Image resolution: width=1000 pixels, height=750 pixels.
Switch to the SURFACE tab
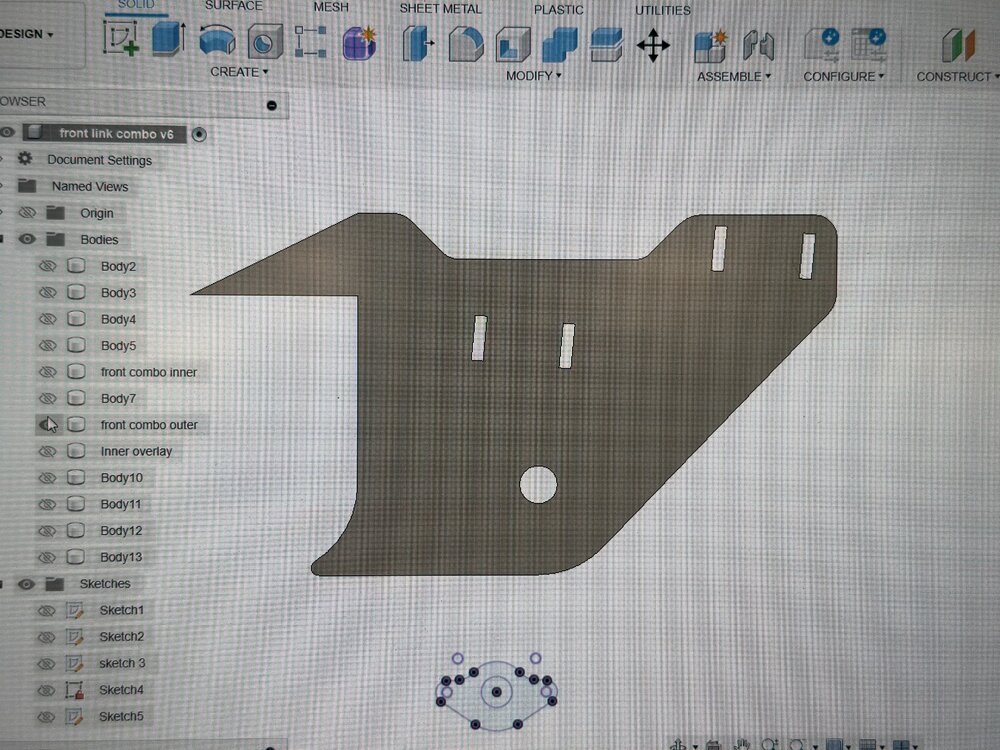233,6
